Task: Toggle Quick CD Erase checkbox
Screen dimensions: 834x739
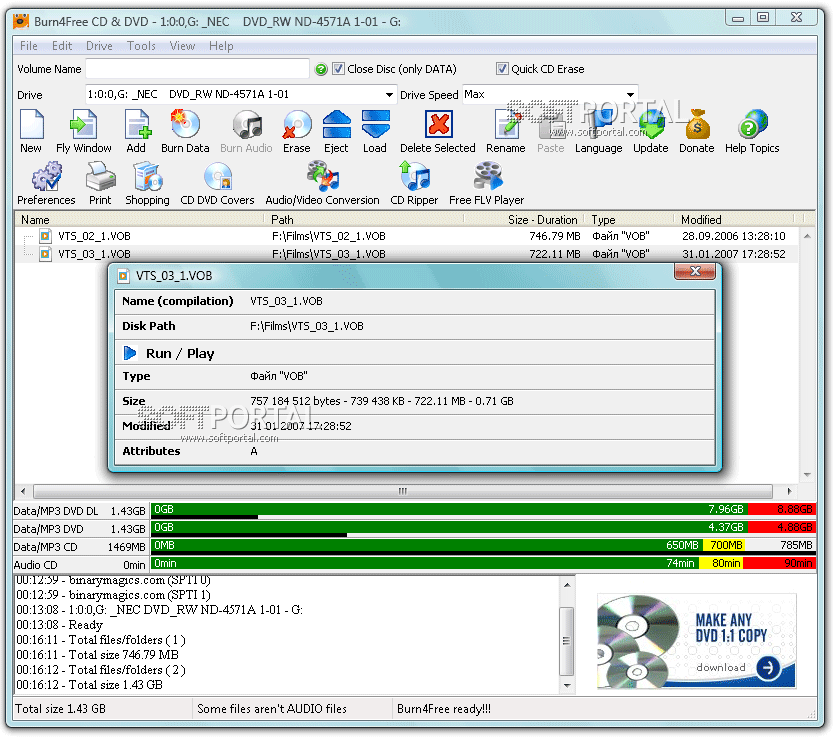Action: coord(502,69)
